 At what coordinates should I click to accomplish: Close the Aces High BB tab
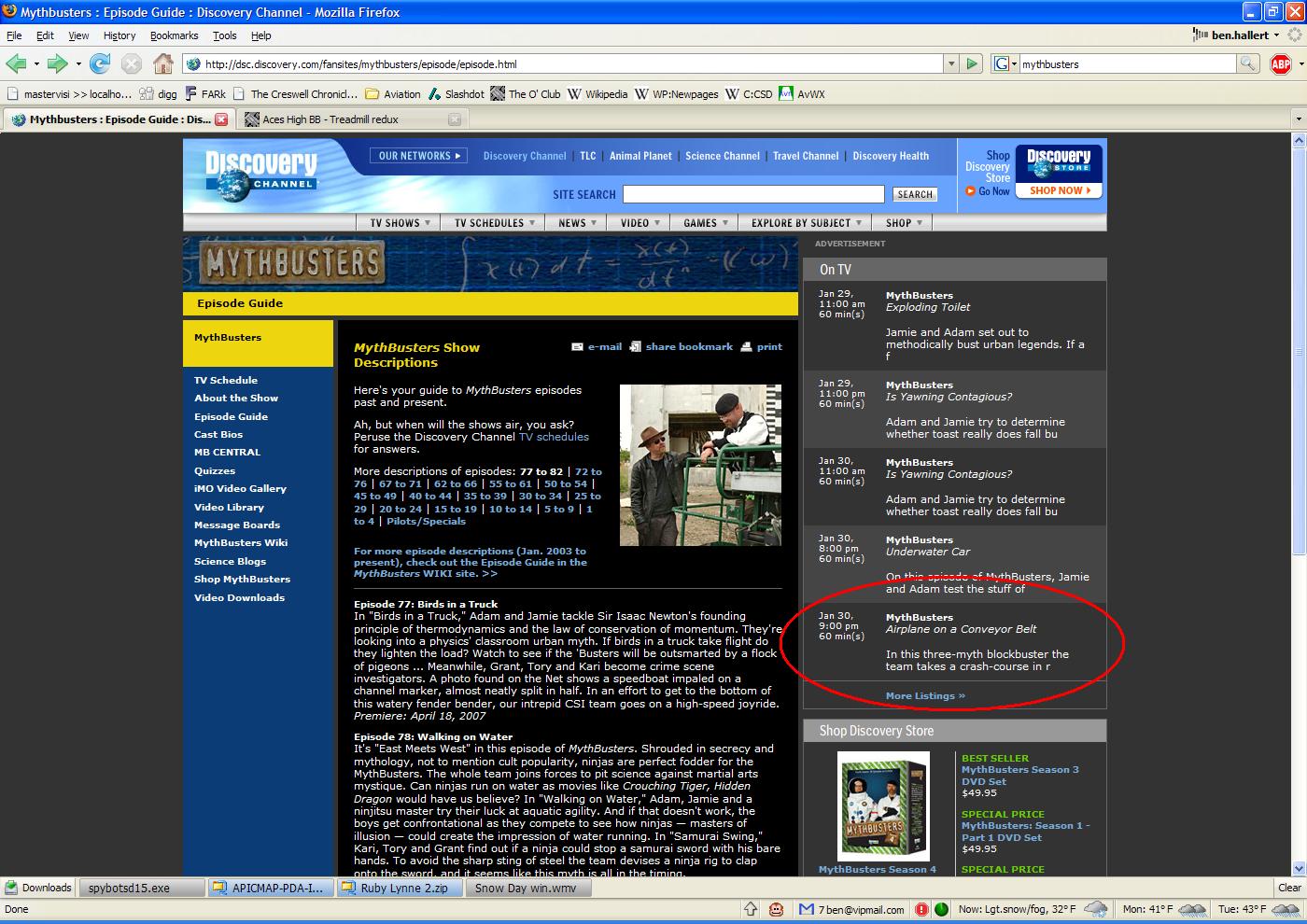tap(455, 119)
